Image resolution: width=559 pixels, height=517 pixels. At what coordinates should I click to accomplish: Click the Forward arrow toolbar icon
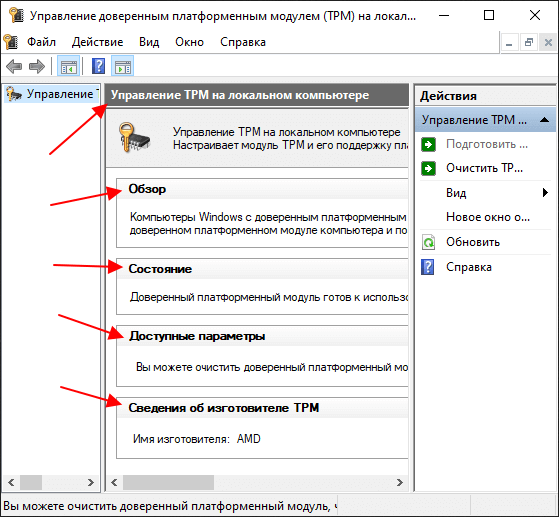click(x=37, y=66)
